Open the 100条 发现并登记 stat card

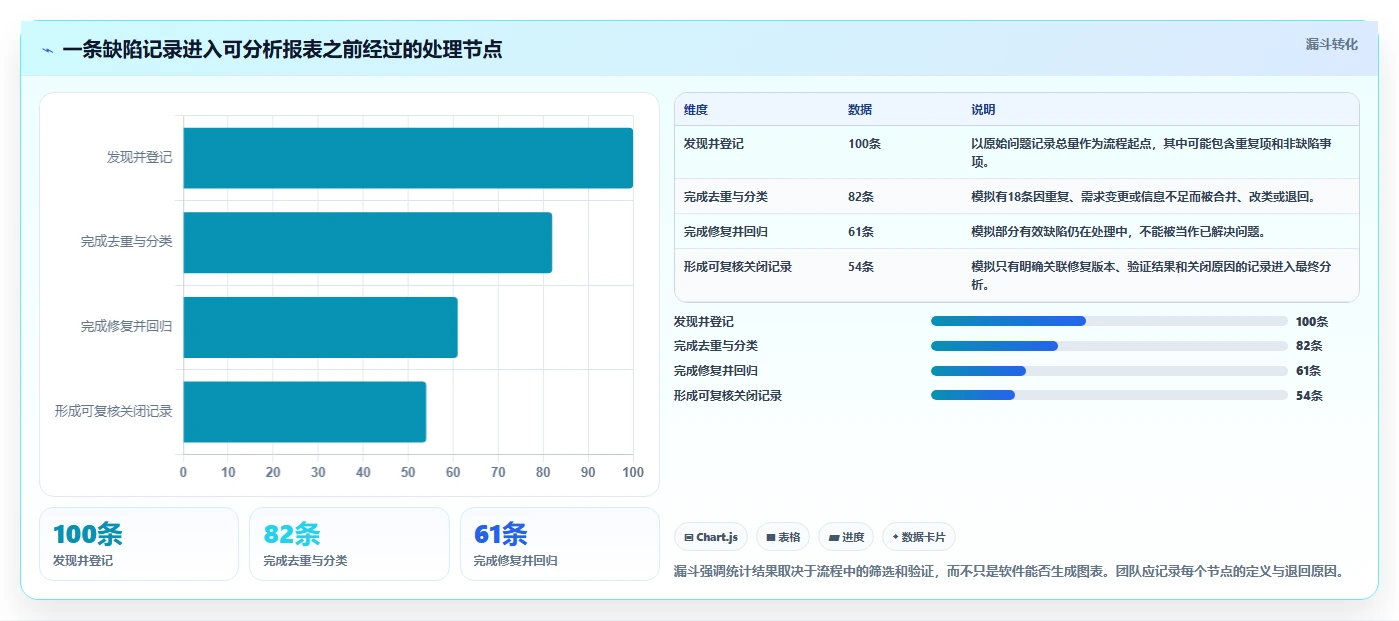coord(139,544)
